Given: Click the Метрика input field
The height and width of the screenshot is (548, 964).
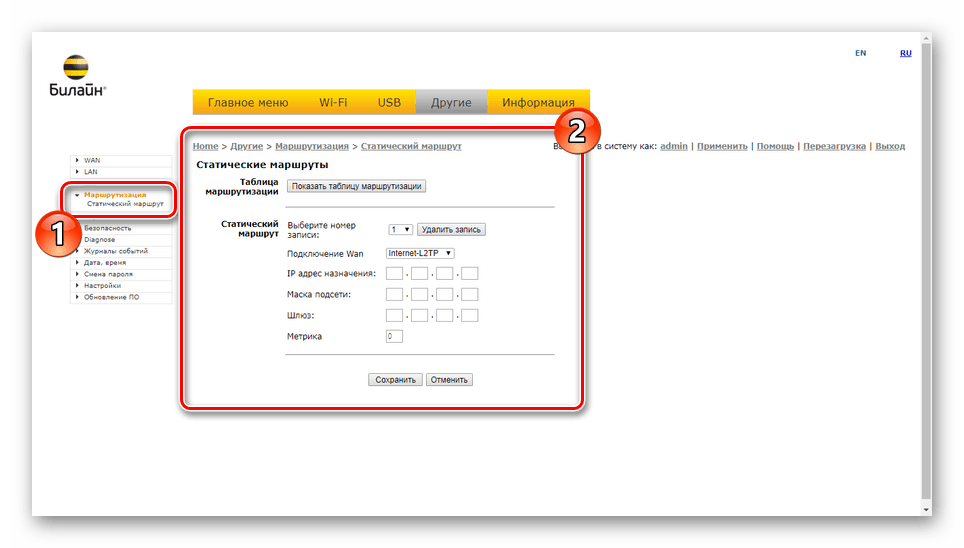Looking at the screenshot, I should 394,336.
